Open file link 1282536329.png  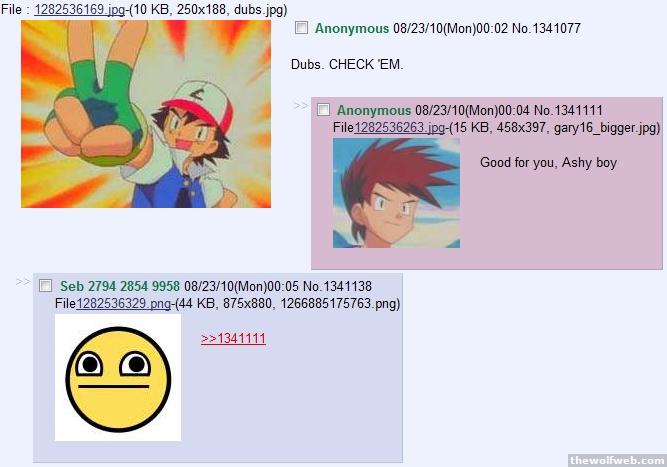pos(123,304)
